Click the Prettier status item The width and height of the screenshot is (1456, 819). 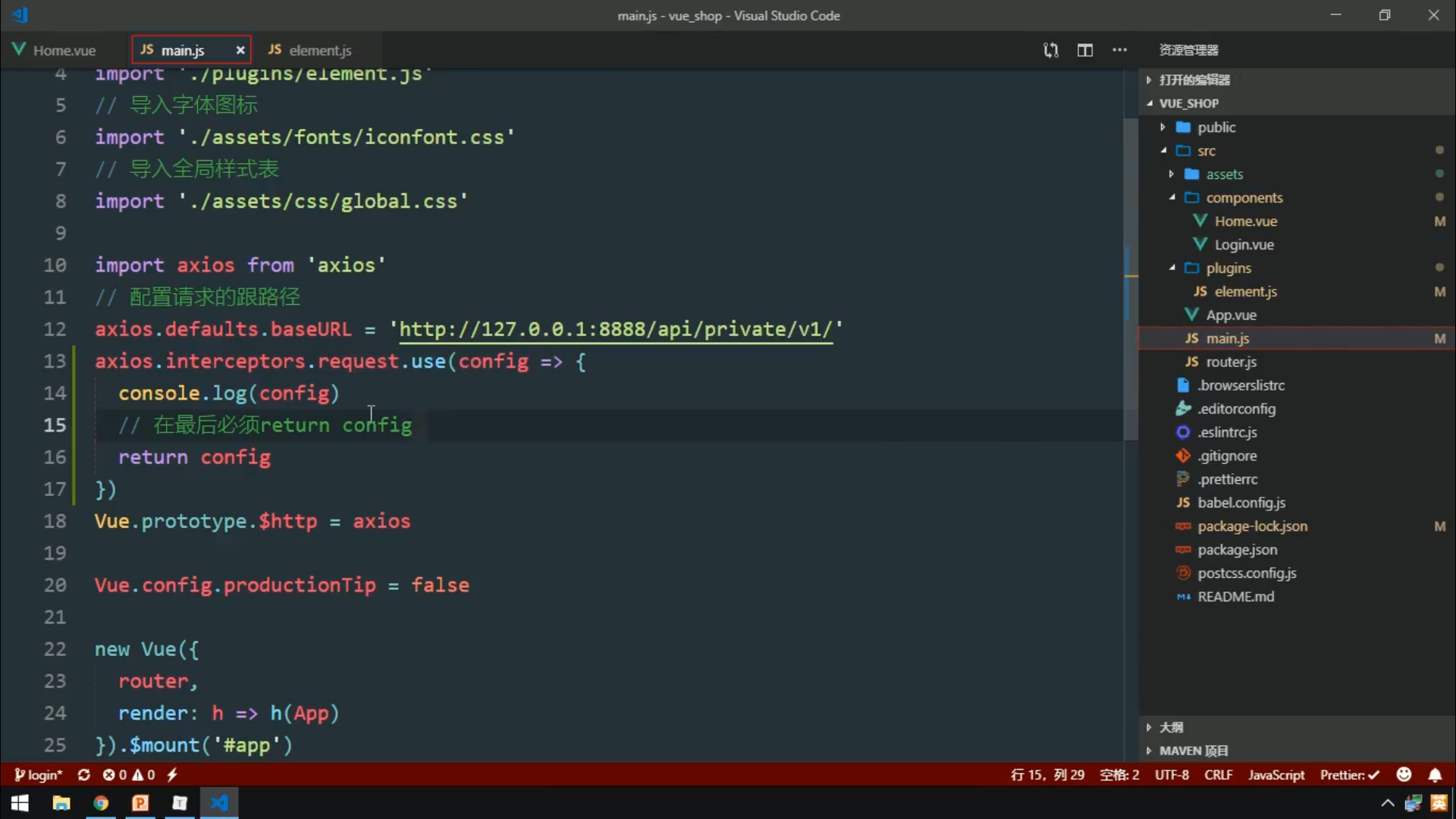click(1350, 775)
